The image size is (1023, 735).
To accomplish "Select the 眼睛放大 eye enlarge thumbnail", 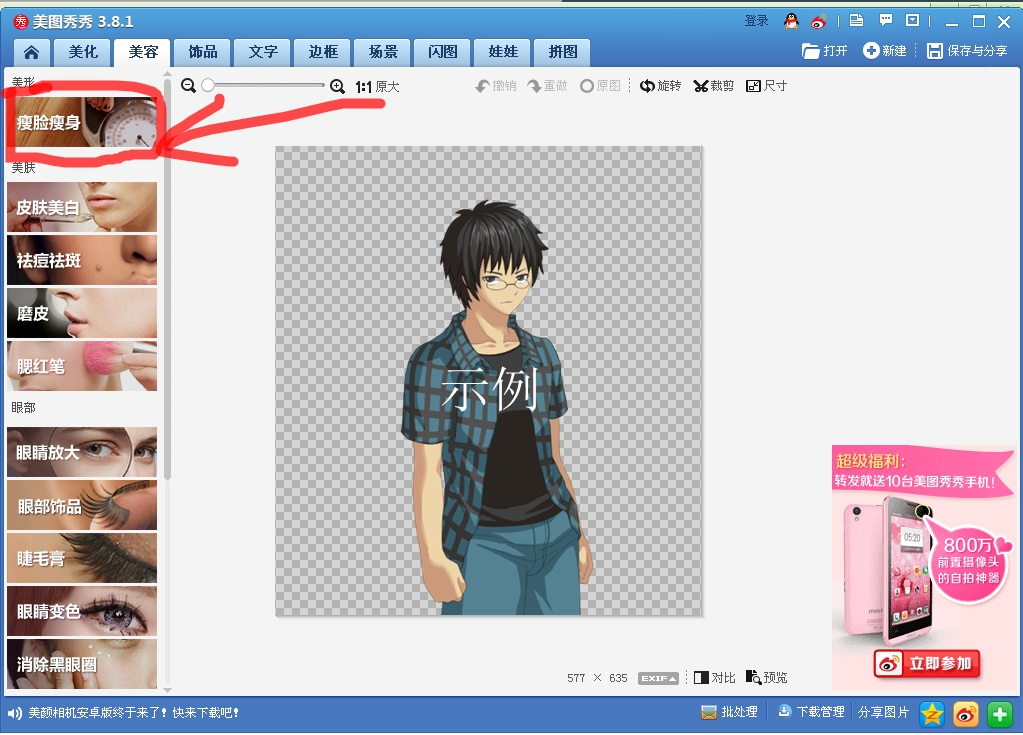I will point(82,452).
